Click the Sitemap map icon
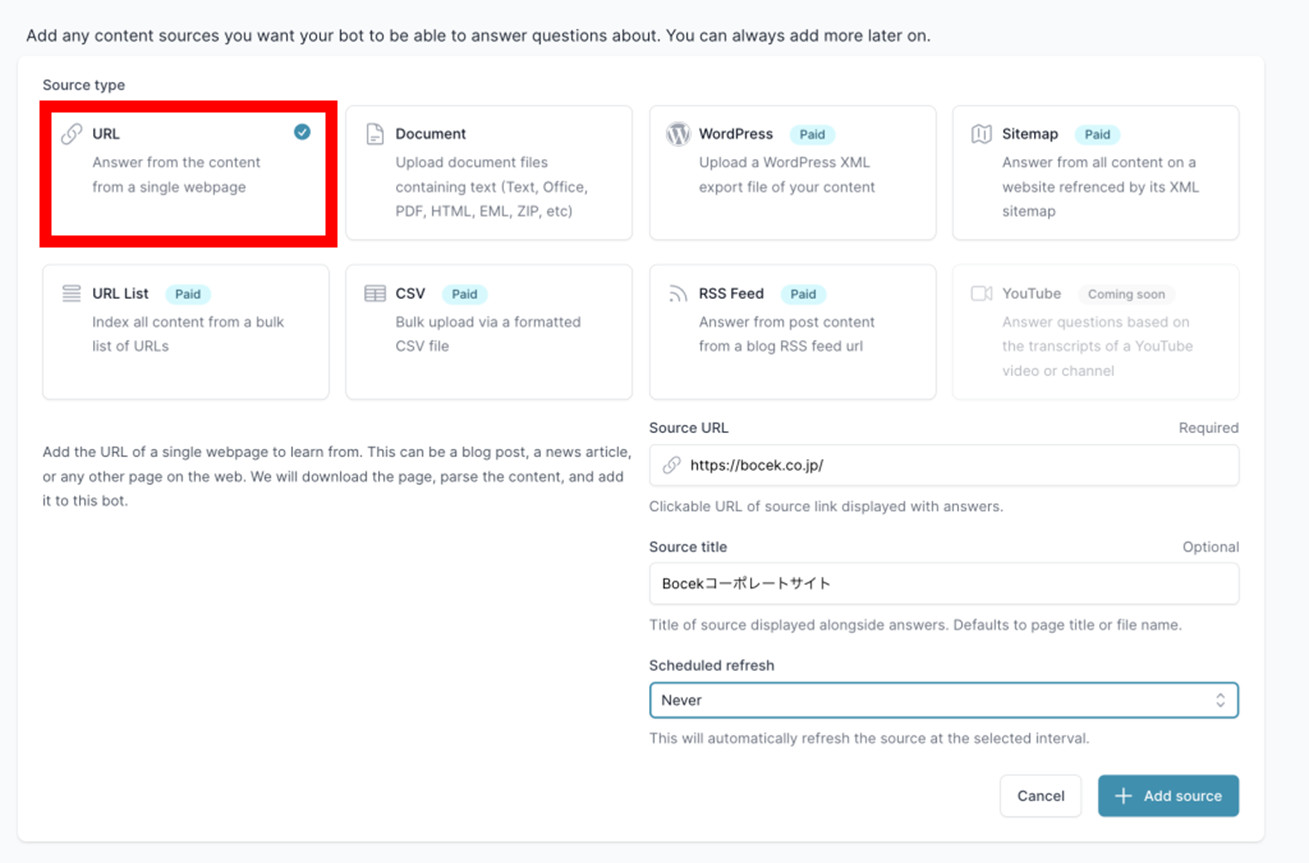1309x863 pixels. 981,134
